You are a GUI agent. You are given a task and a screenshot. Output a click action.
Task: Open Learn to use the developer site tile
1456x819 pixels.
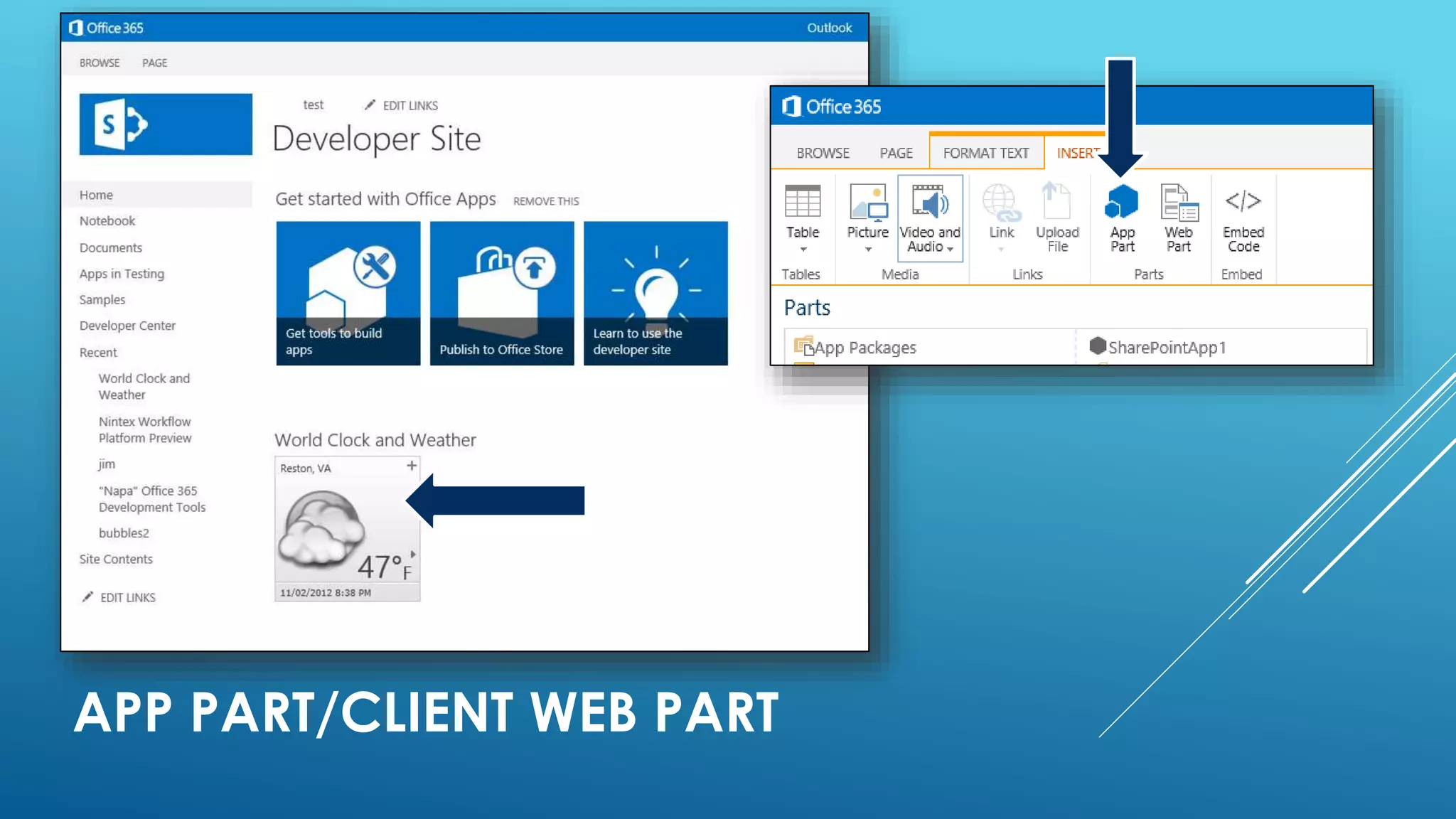[x=655, y=293]
